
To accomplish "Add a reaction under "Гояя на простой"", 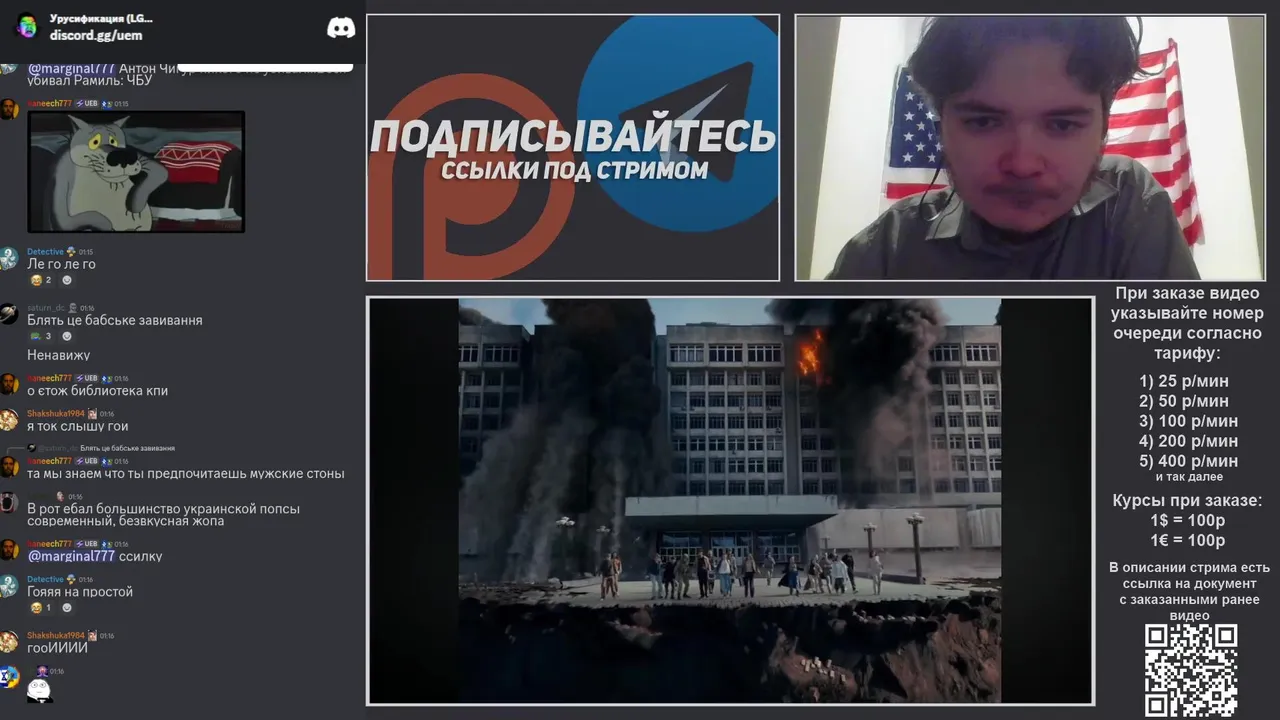I will pos(67,608).
